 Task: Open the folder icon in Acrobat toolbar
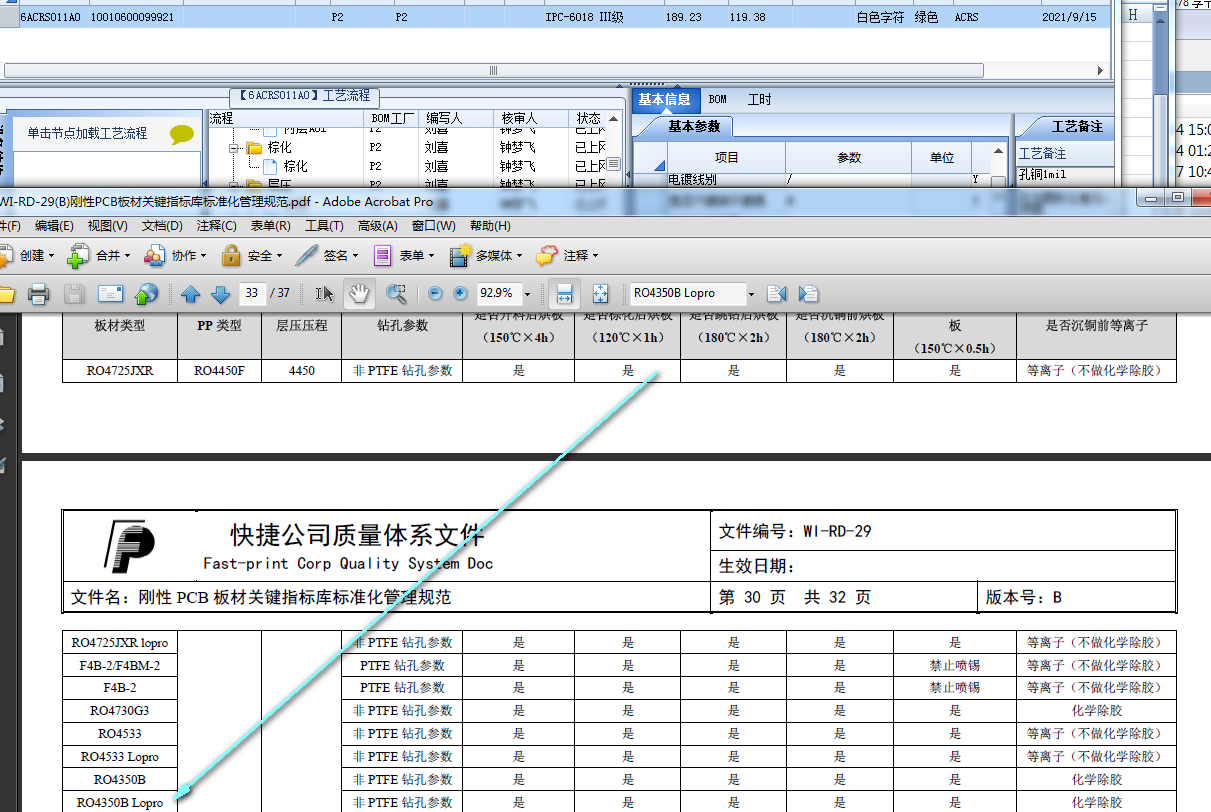[6, 294]
